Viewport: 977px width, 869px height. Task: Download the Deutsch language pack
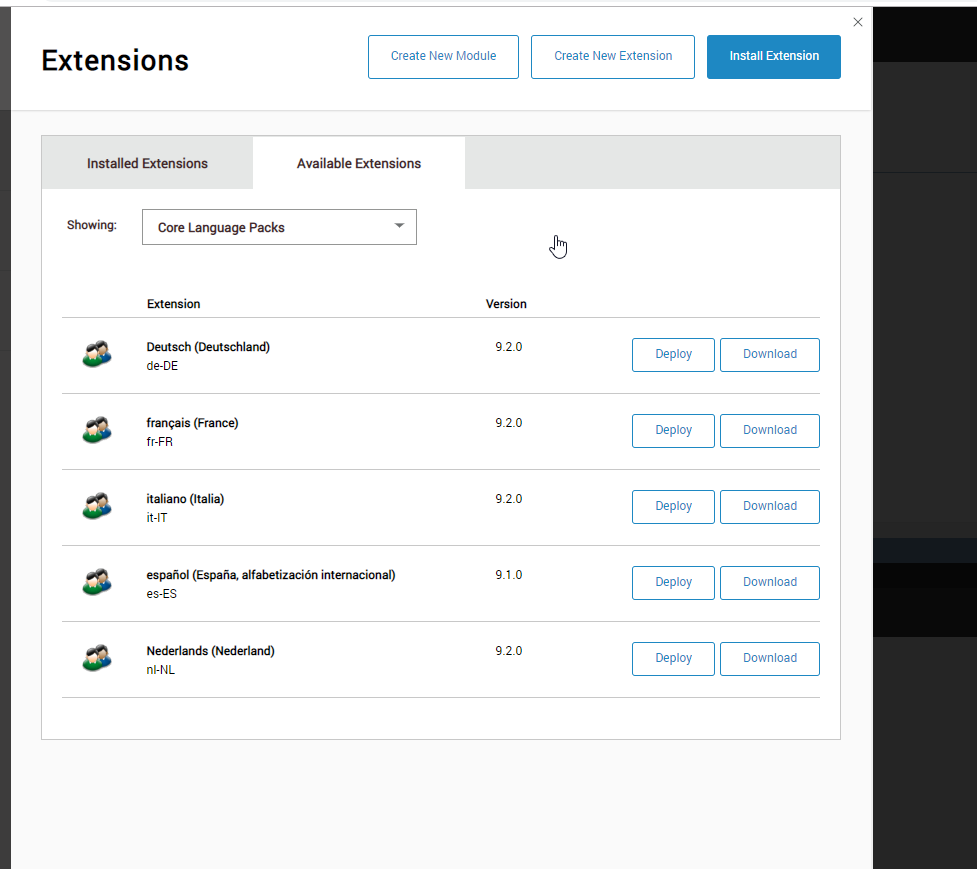click(x=769, y=354)
